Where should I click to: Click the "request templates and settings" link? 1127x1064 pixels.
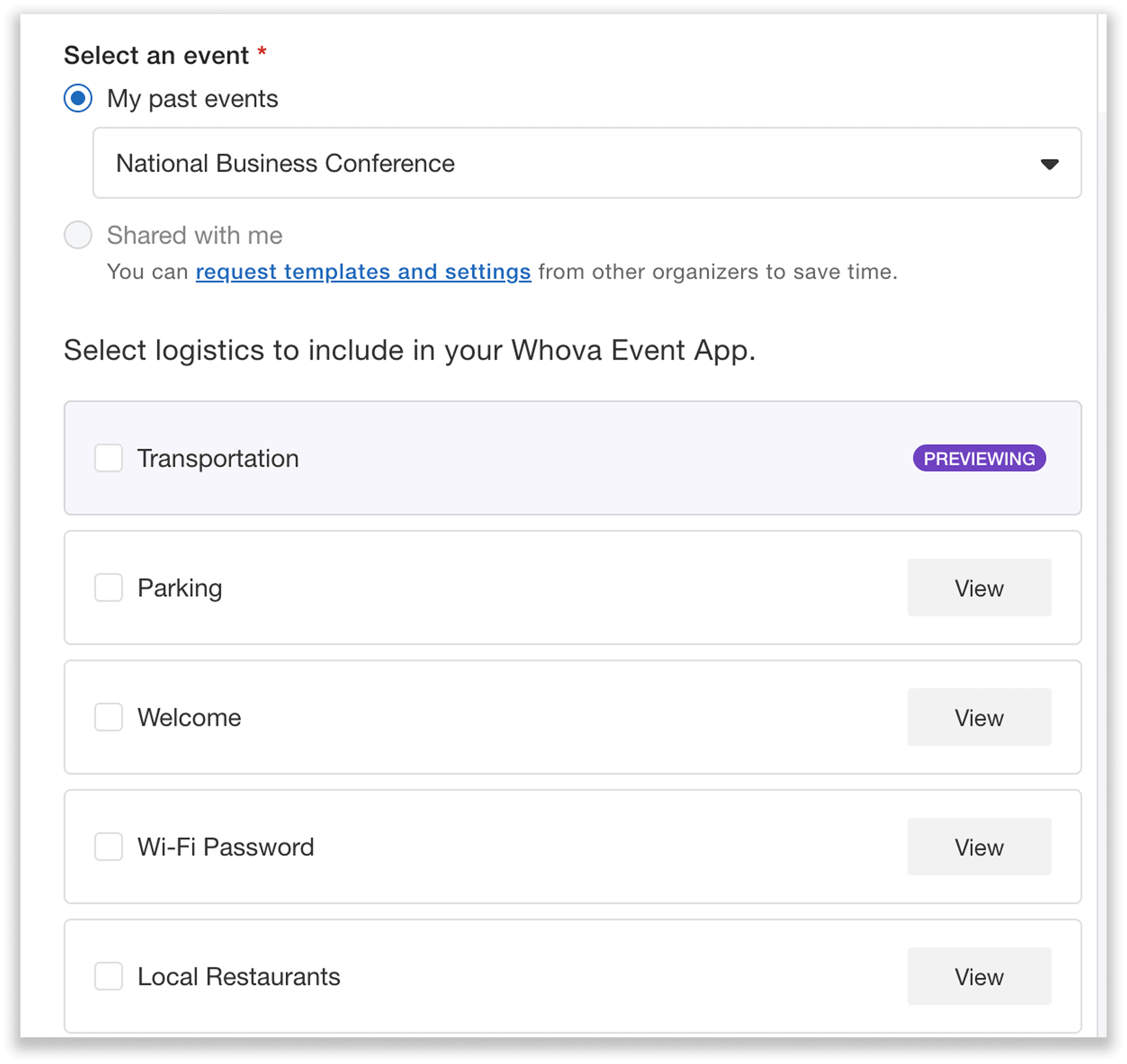point(363,271)
